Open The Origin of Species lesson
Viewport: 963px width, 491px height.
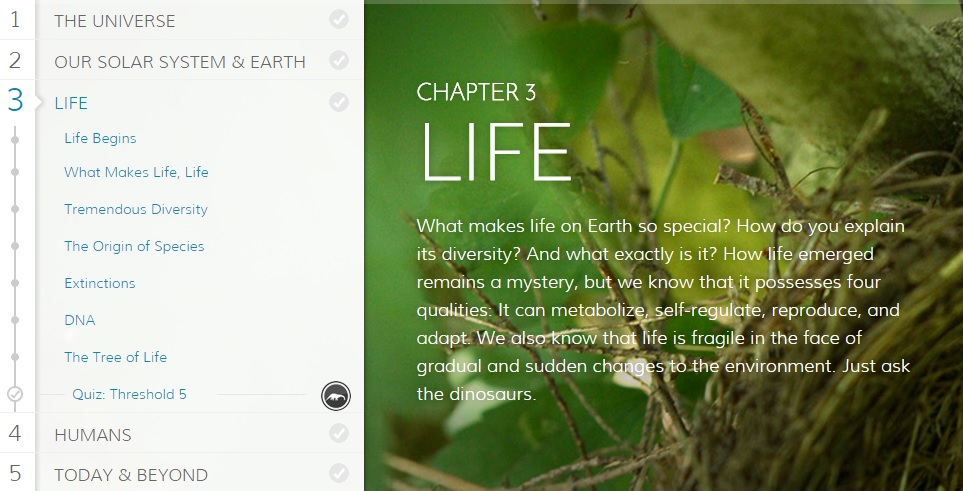tap(134, 246)
